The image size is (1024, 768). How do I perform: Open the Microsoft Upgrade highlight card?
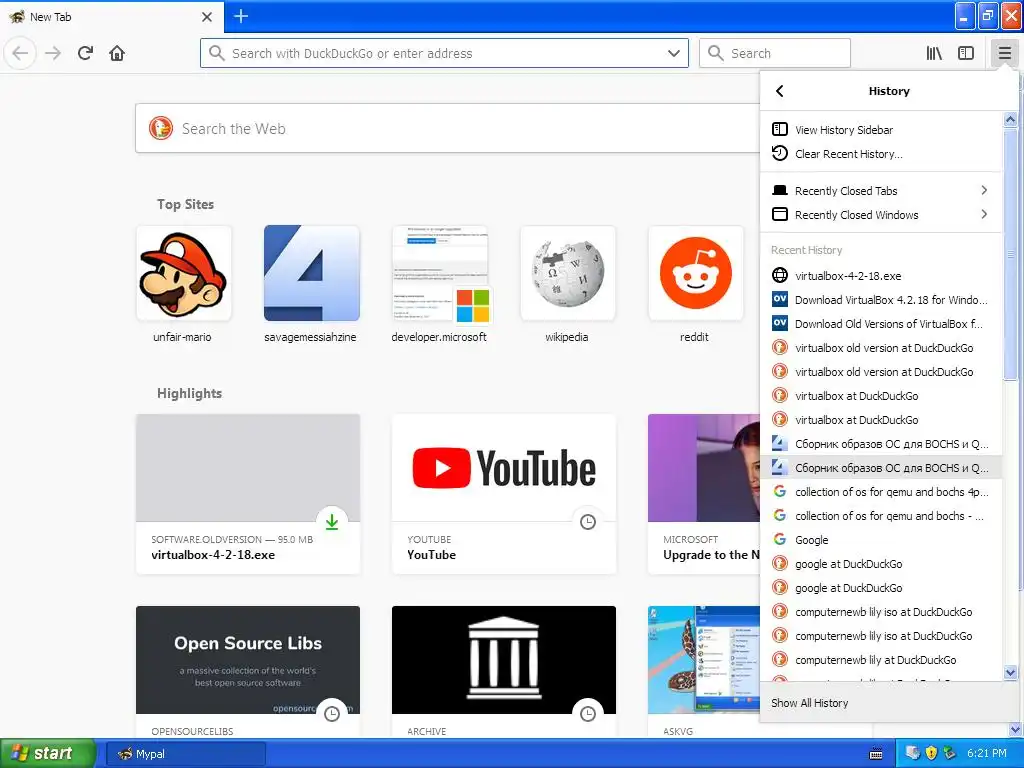[704, 494]
